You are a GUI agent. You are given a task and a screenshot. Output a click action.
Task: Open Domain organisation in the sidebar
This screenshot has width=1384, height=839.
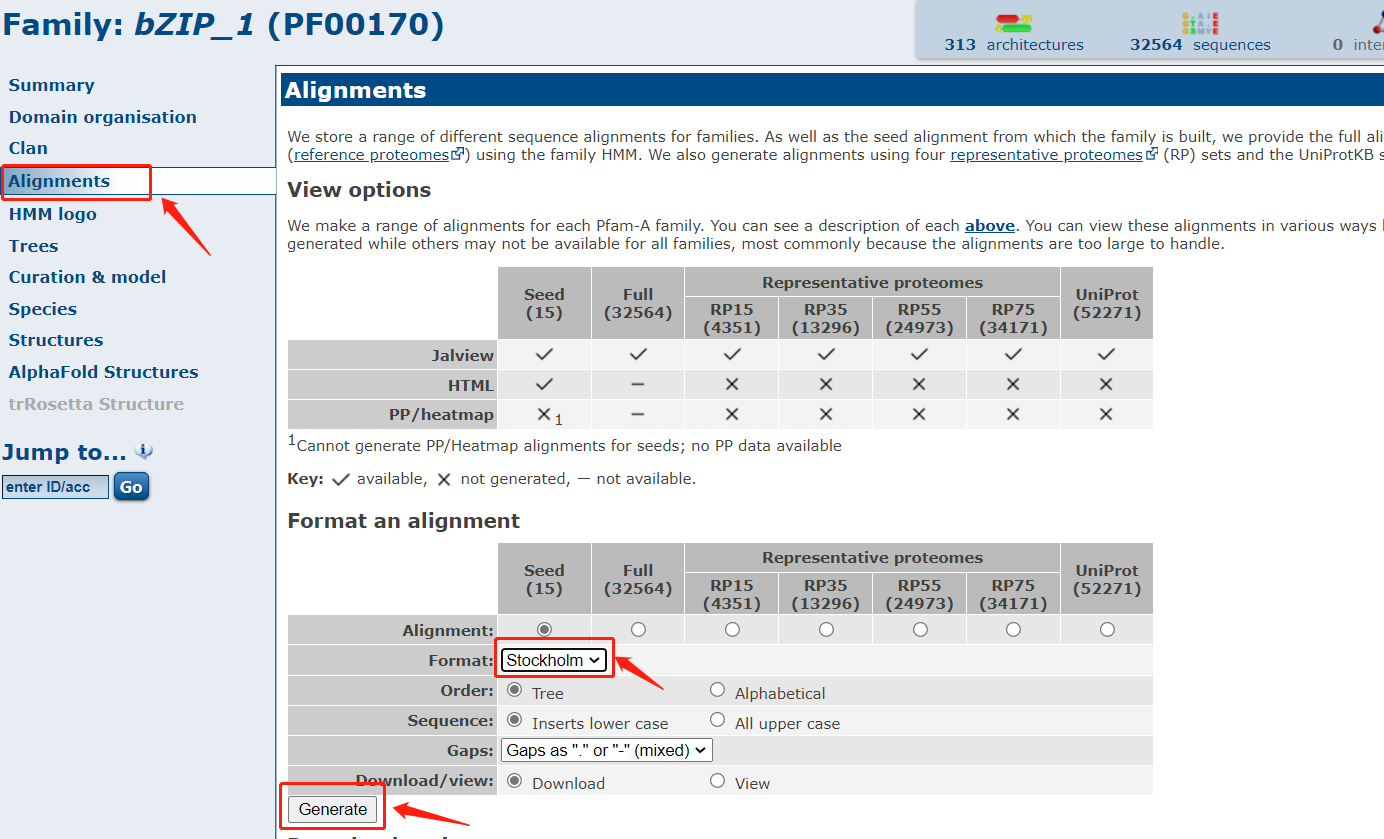coord(103,117)
